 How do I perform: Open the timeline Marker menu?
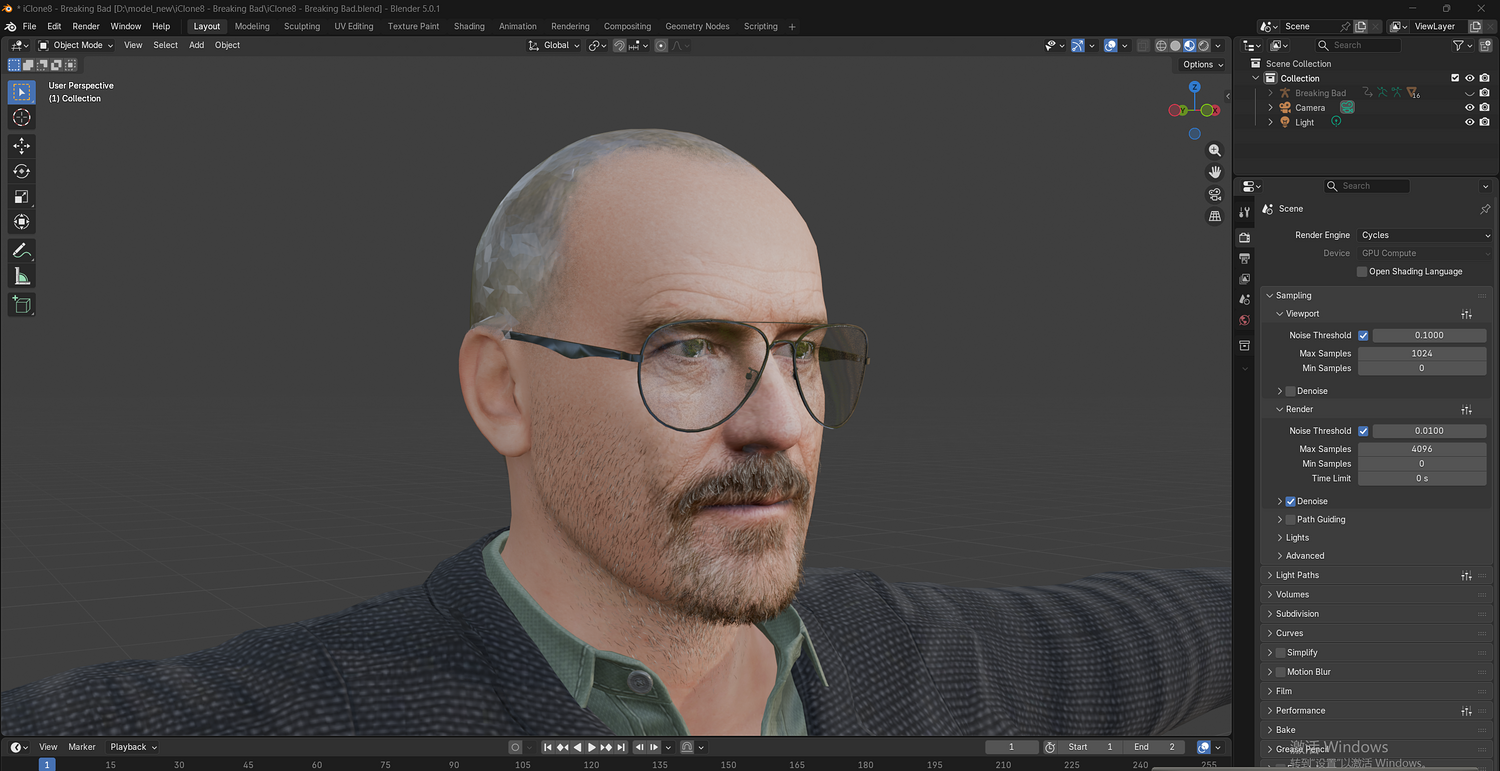coord(82,748)
